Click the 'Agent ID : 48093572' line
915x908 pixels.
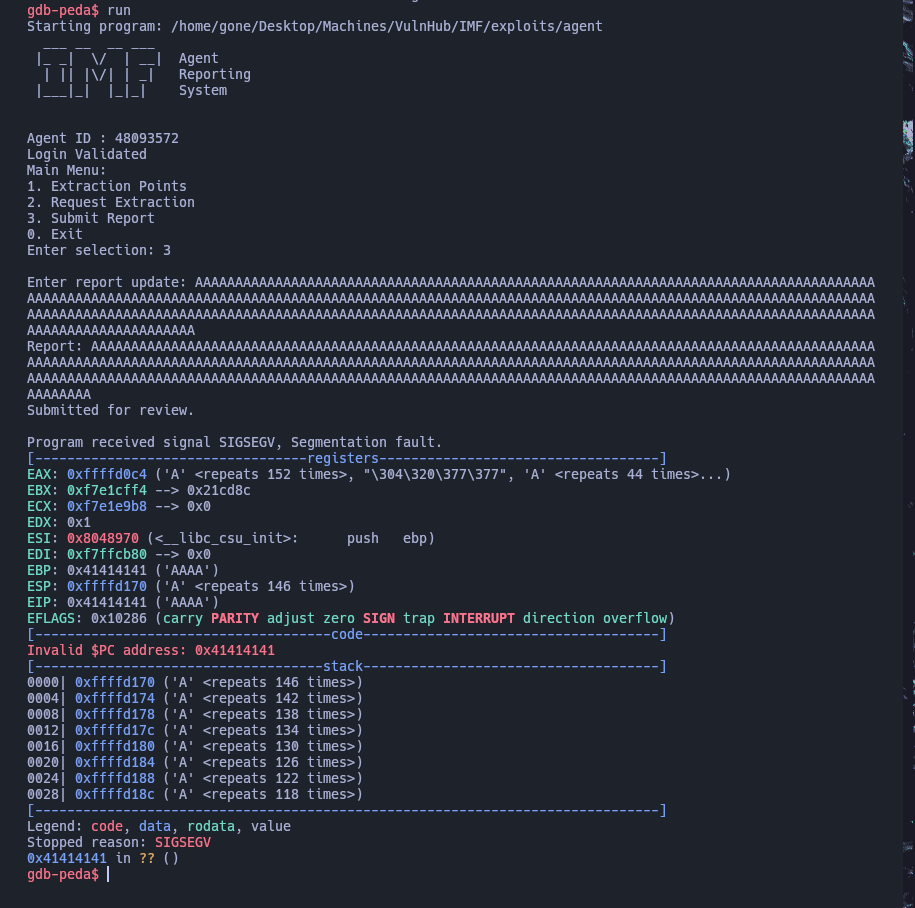103,138
